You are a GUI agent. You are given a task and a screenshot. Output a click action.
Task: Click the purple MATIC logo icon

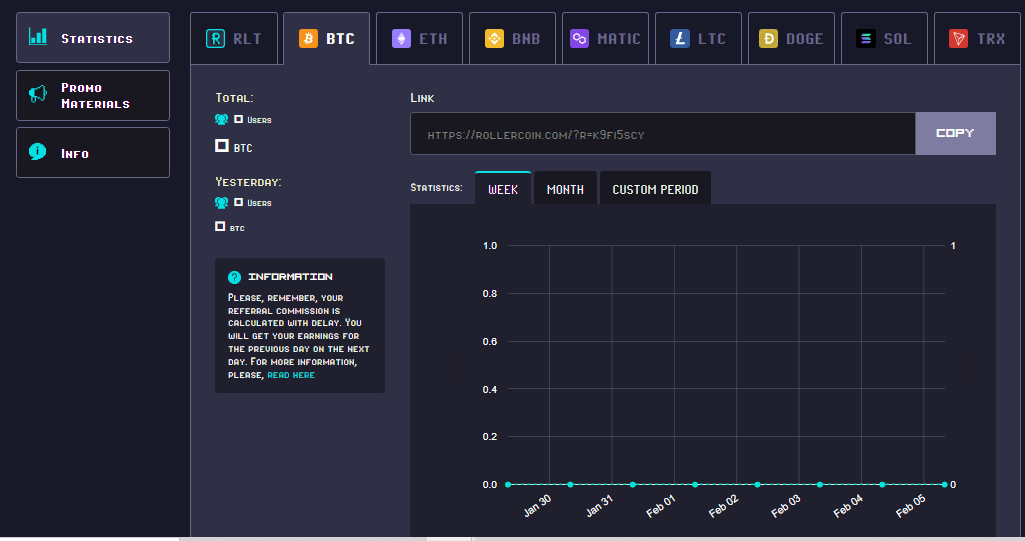coord(579,39)
